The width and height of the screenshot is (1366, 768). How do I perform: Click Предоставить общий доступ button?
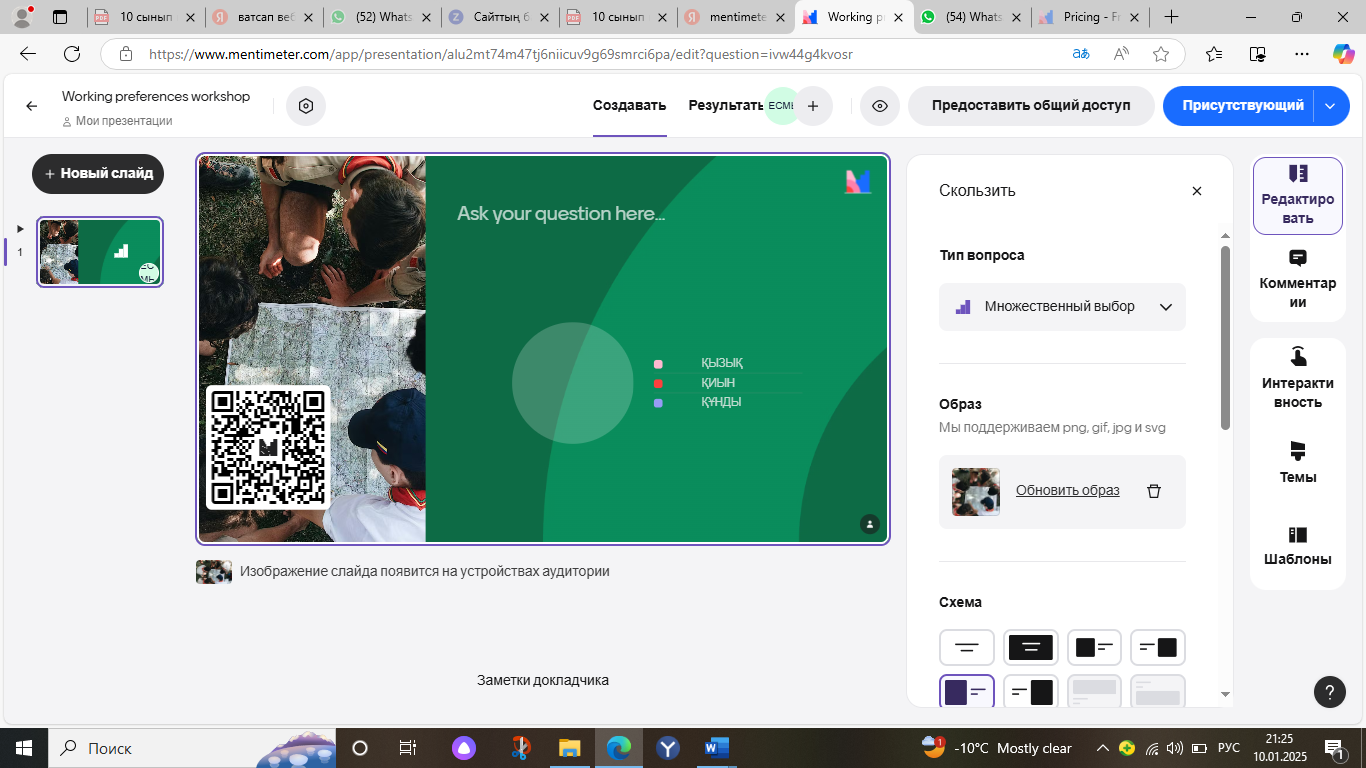pos(1031,105)
